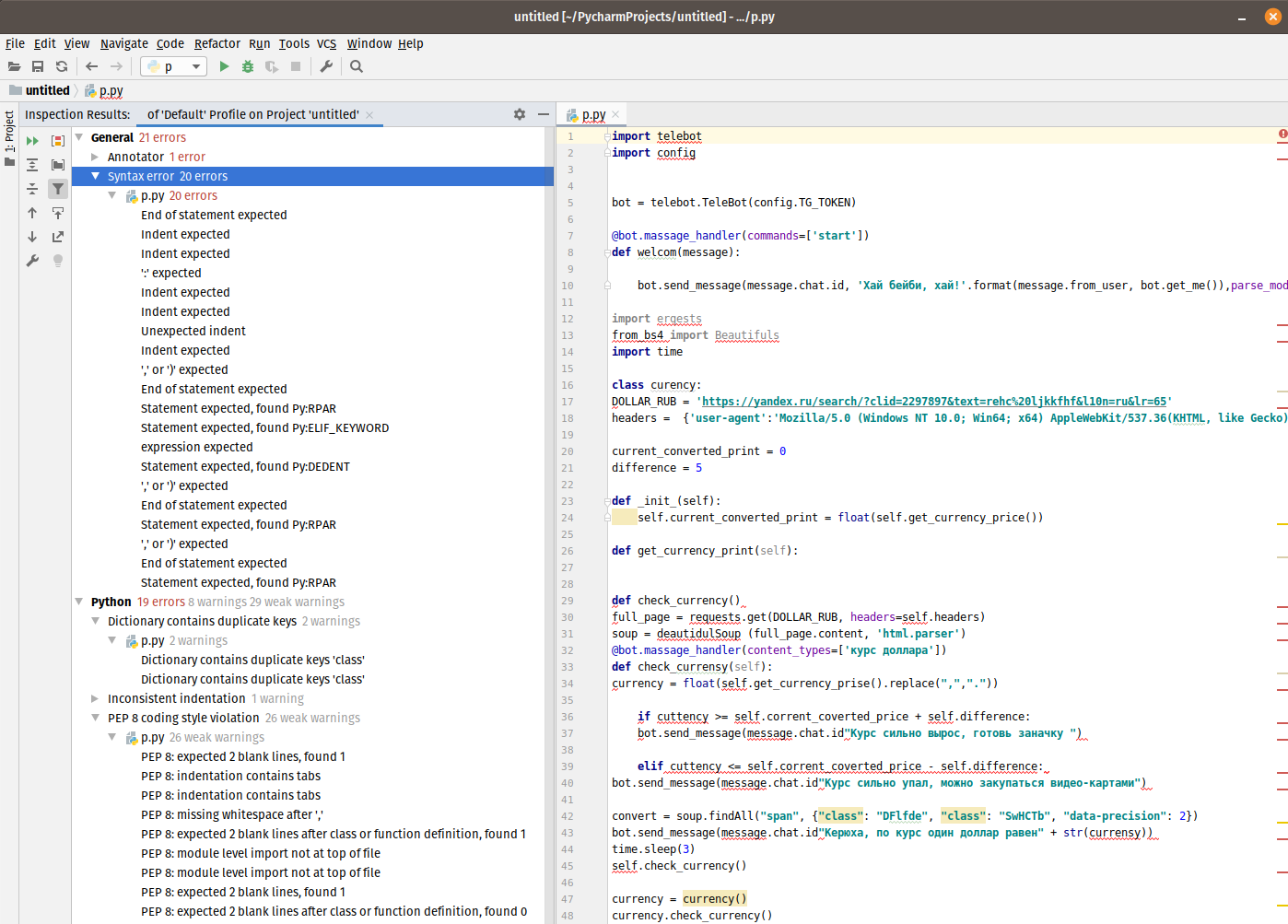
Task: Click the red error indicator in editor corner
Action: (x=1282, y=135)
